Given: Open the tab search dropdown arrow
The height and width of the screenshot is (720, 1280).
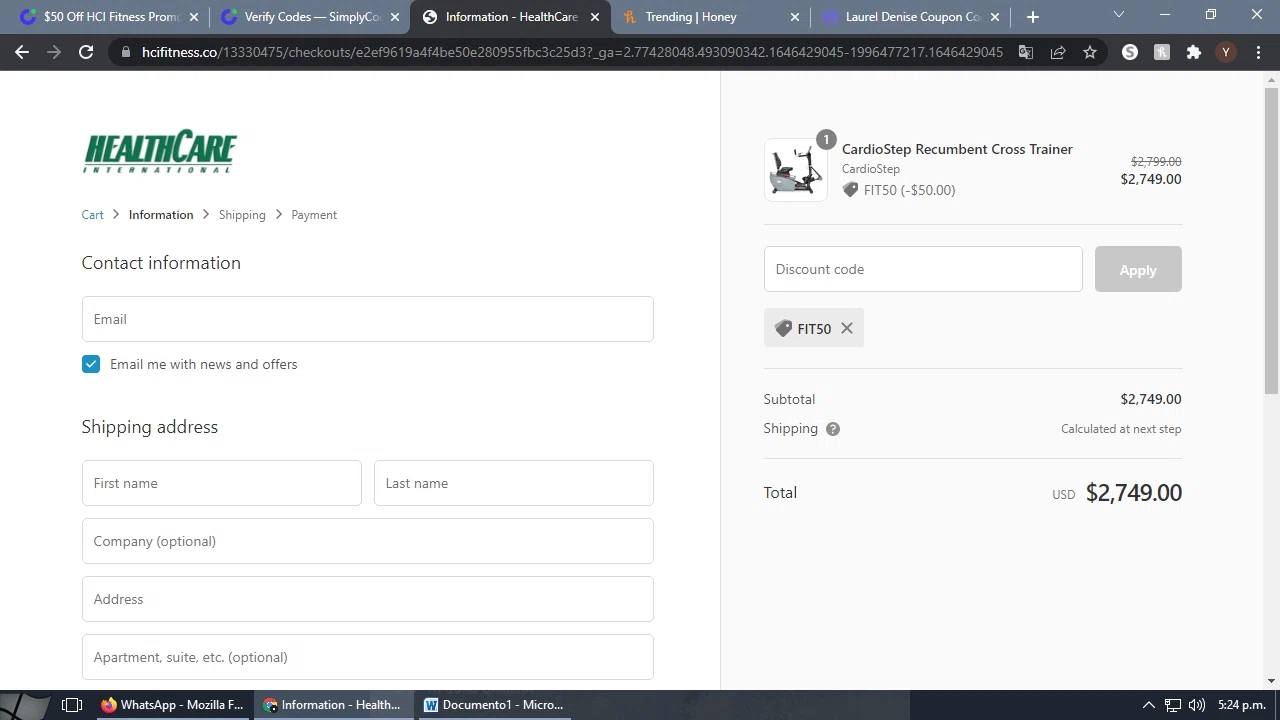Looking at the screenshot, I should point(1119,15).
